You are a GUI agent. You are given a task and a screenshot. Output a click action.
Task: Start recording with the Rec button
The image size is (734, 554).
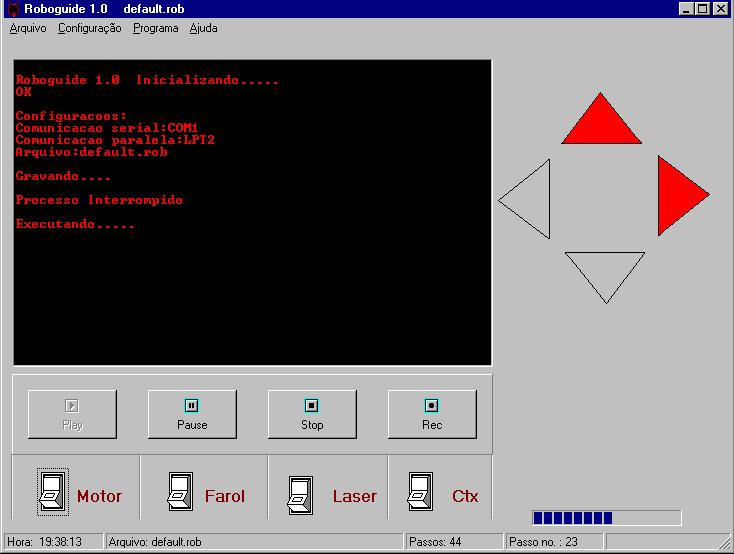(x=432, y=414)
